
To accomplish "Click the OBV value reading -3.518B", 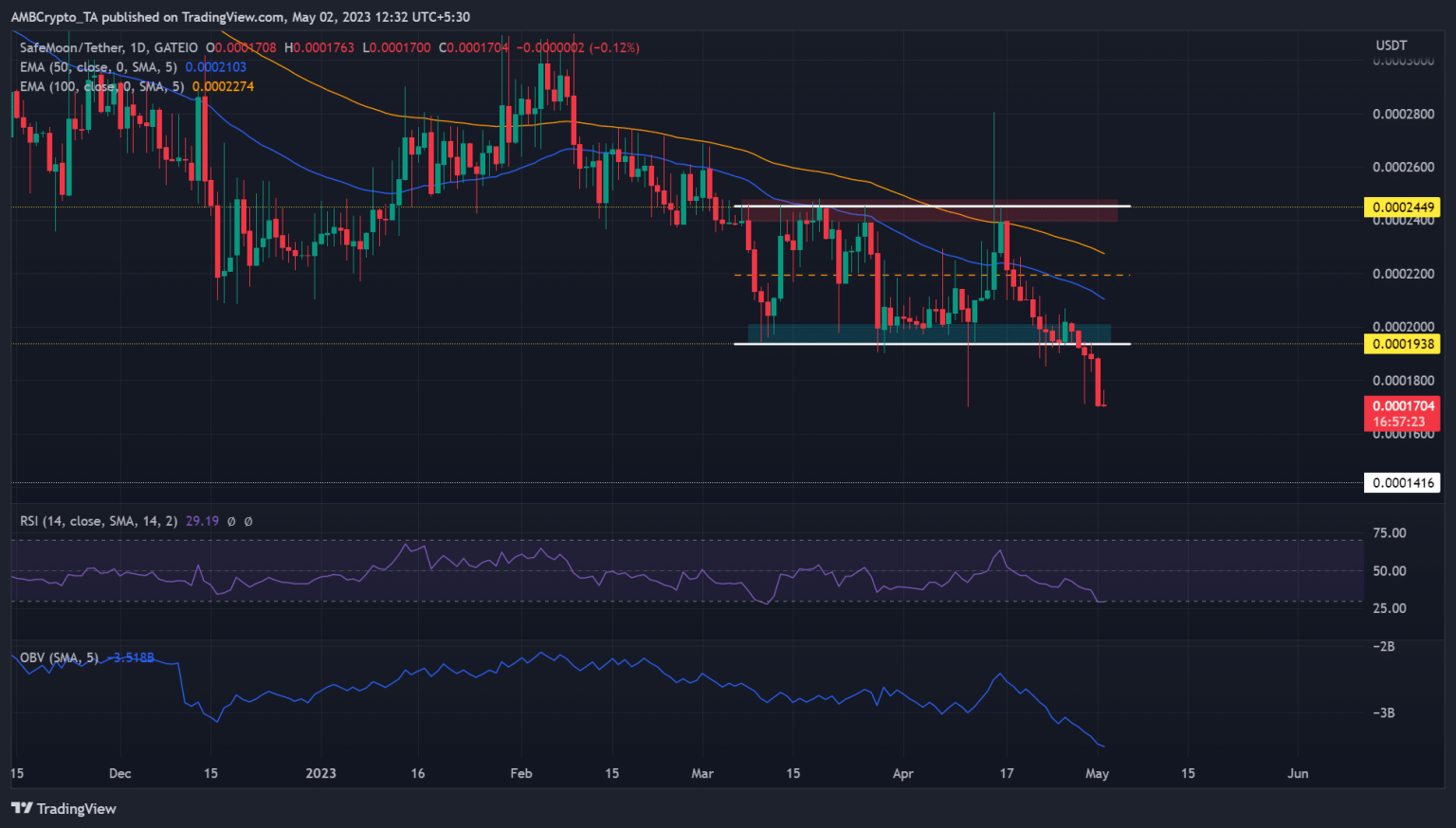I will tap(130, 657).
